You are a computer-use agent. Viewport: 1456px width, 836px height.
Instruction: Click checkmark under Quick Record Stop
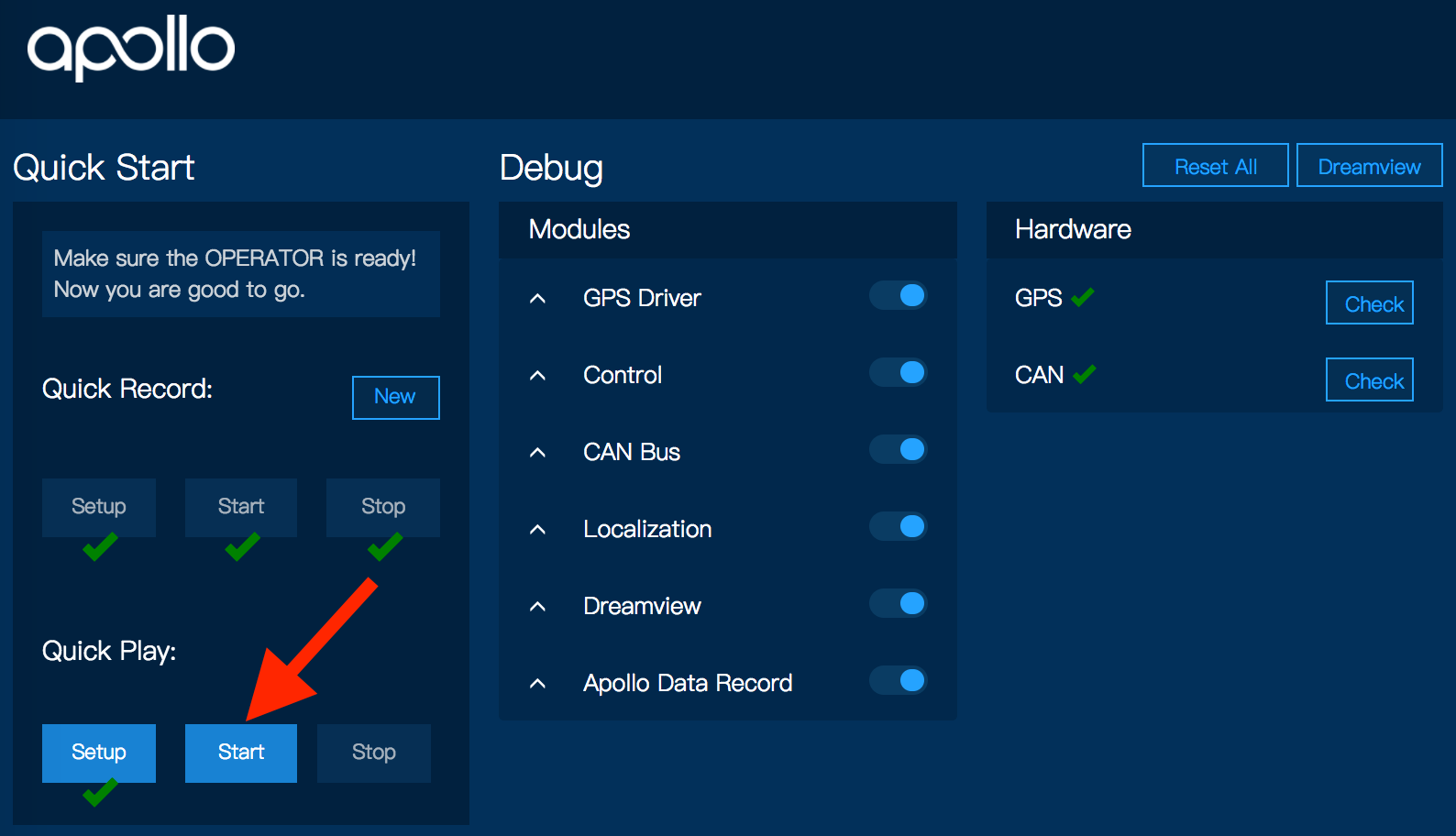385,547
